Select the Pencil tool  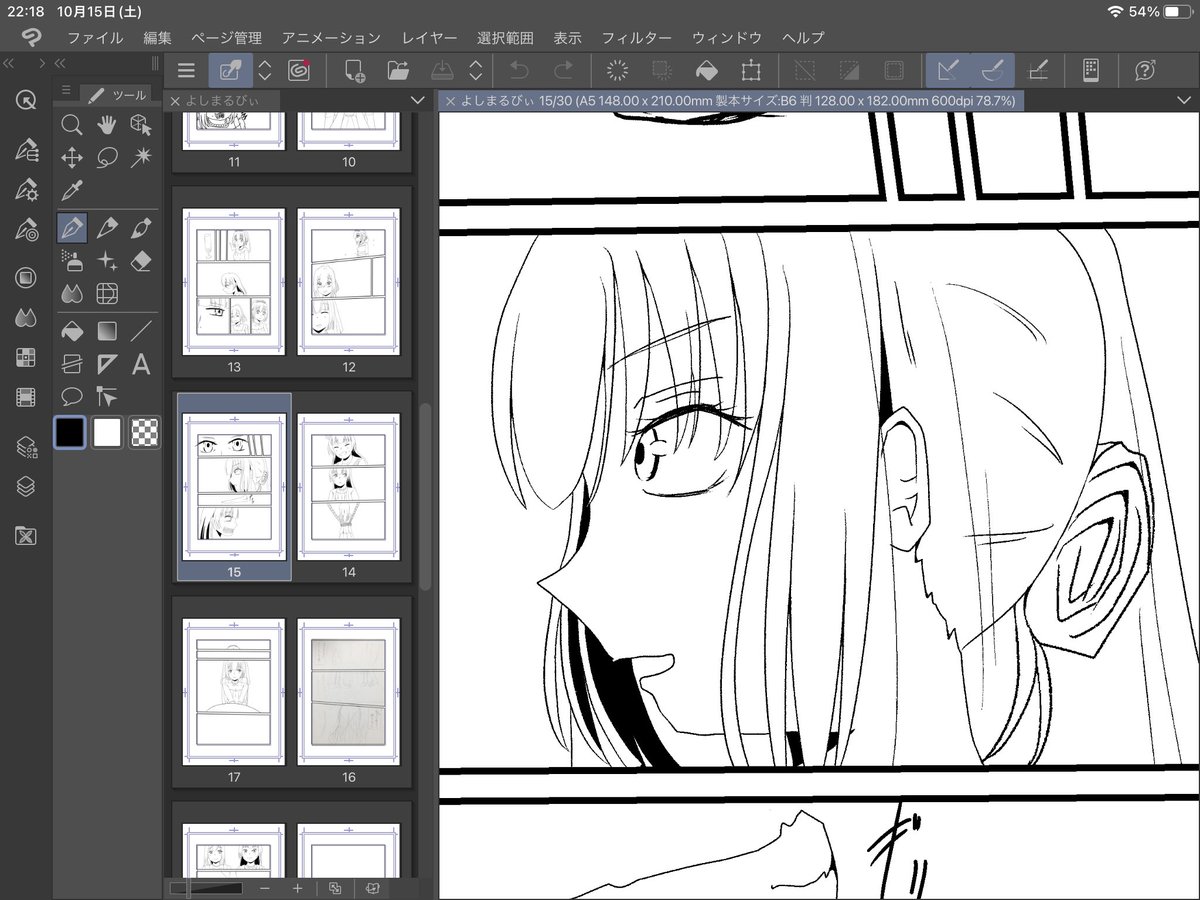(107, 228)
